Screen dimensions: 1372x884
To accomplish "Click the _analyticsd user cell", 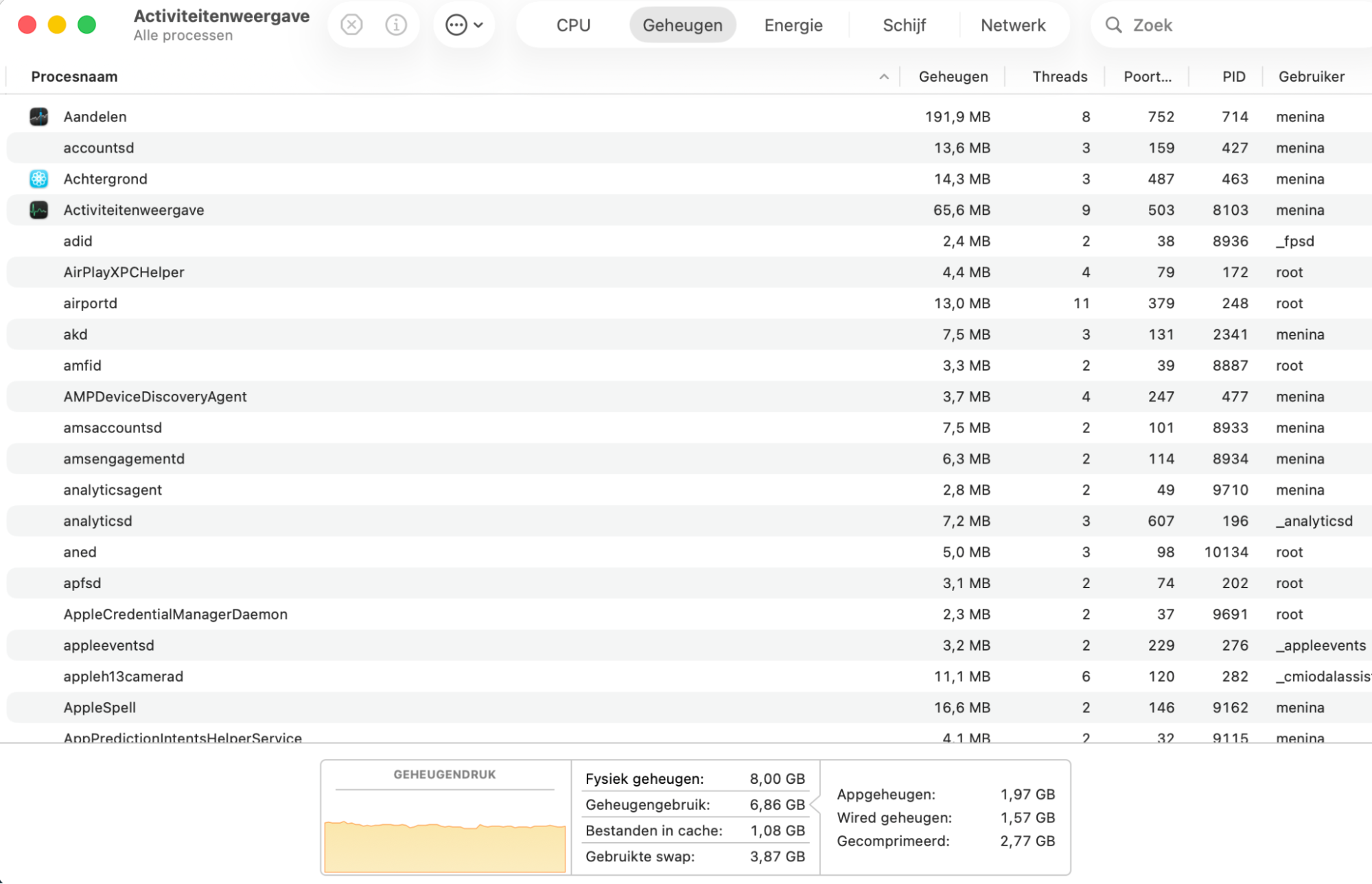I will 1314,522.
